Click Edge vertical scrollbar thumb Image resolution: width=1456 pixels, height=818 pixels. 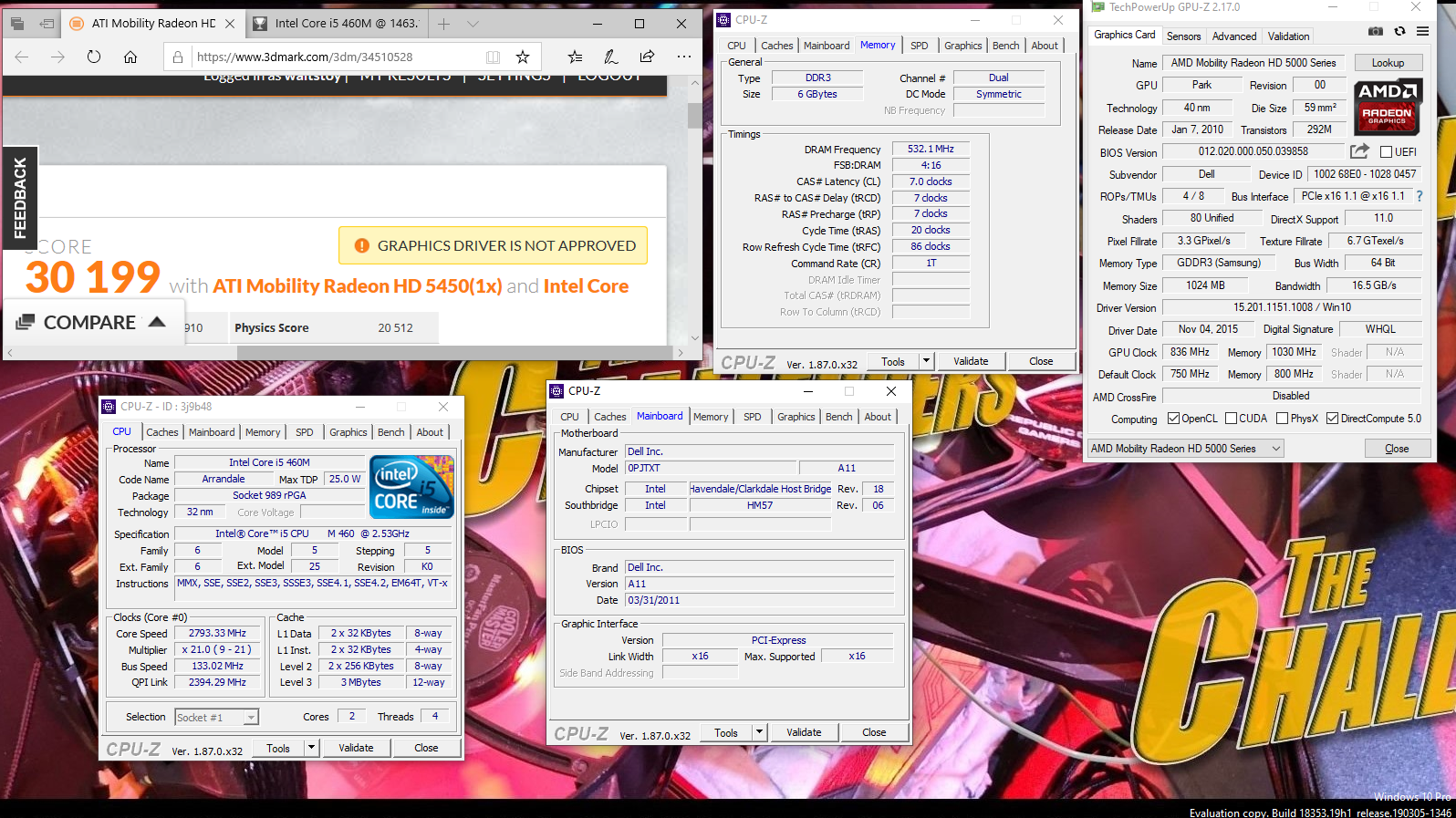694,116
